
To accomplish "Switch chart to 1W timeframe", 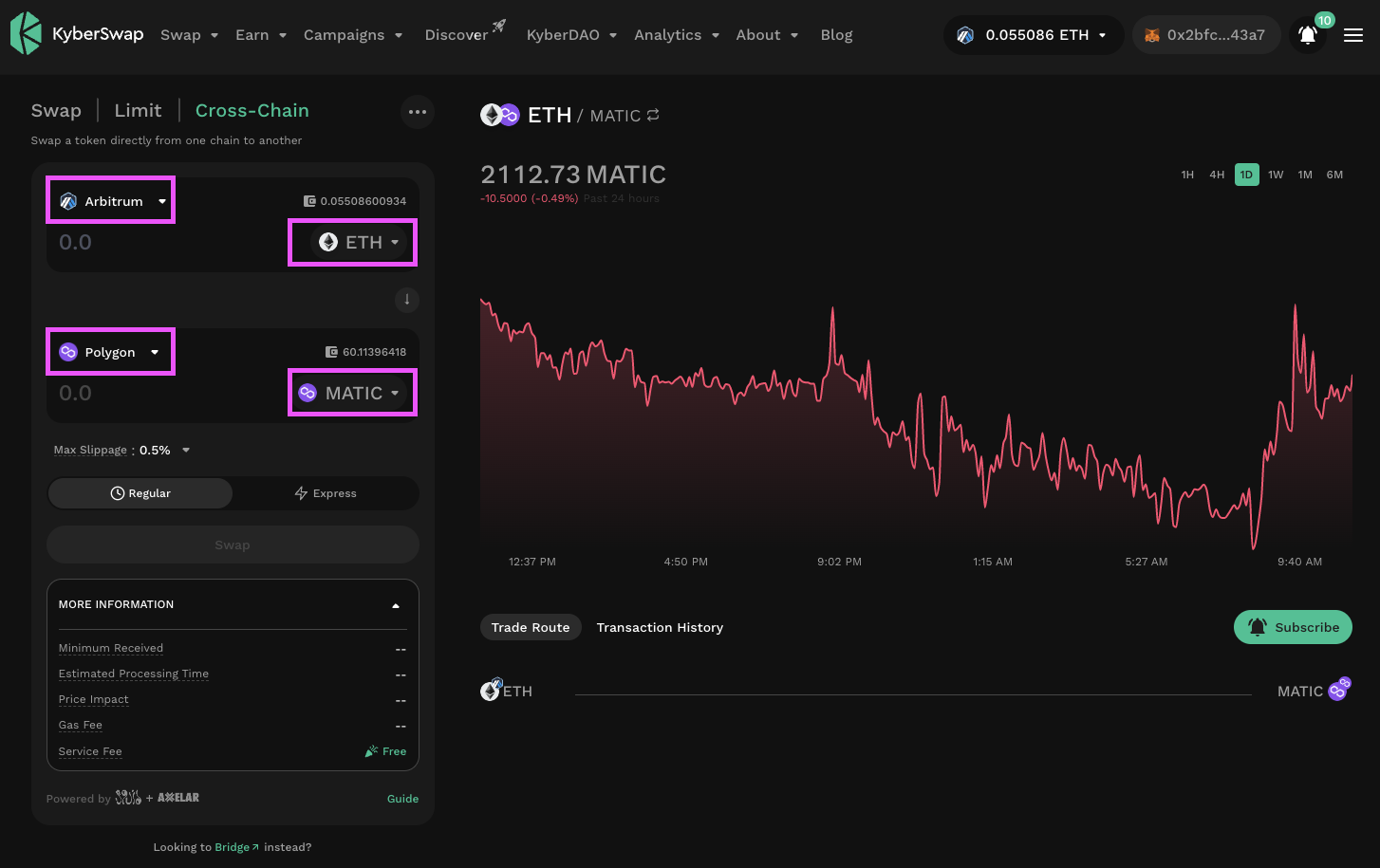I will tap(1276, 175).
